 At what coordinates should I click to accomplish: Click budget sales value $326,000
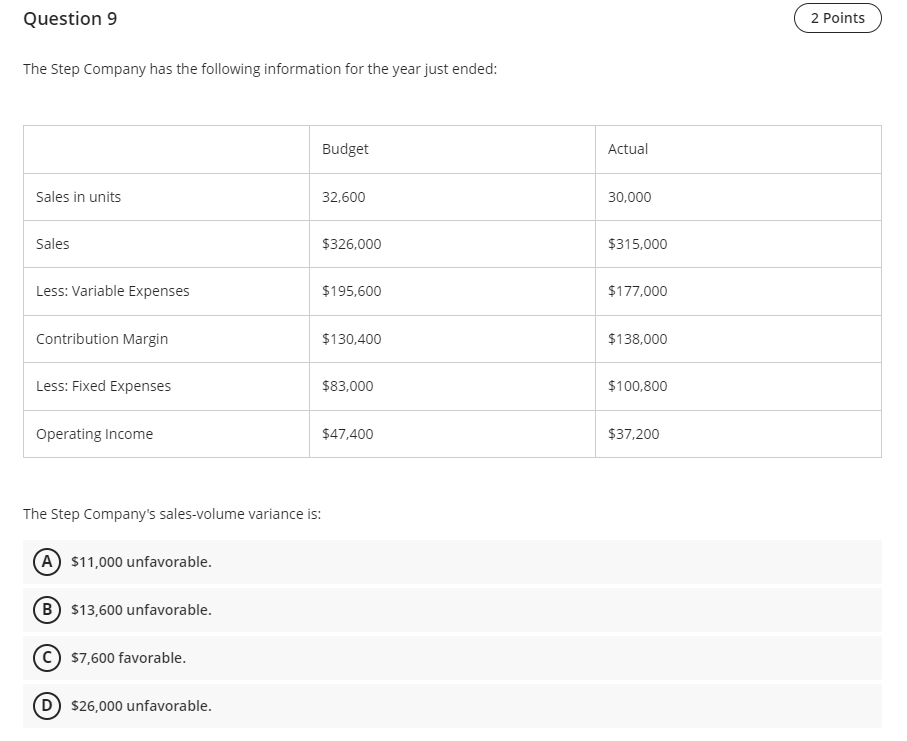352,244
